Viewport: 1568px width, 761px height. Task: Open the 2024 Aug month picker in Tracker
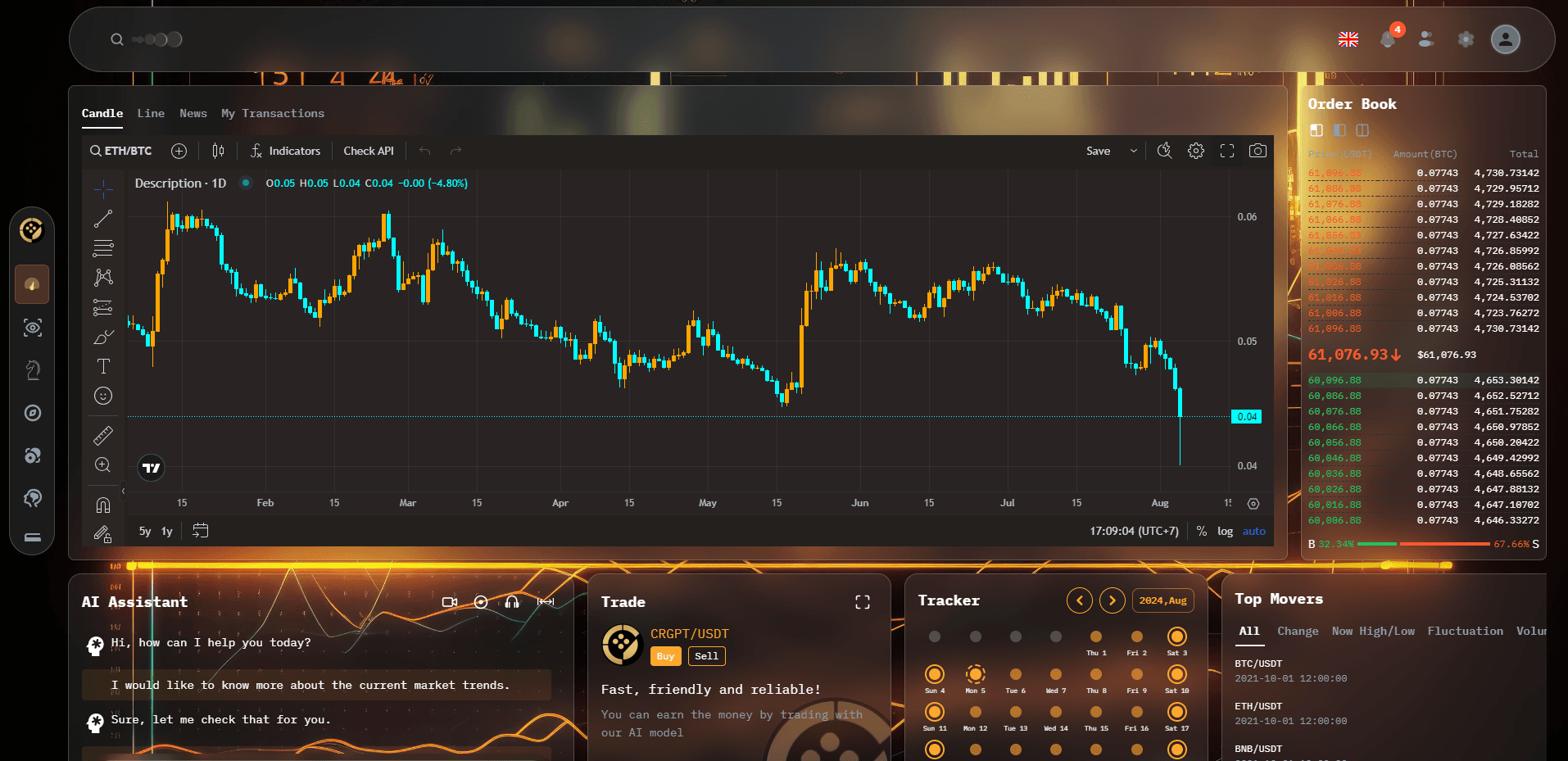click(1162, 600)
